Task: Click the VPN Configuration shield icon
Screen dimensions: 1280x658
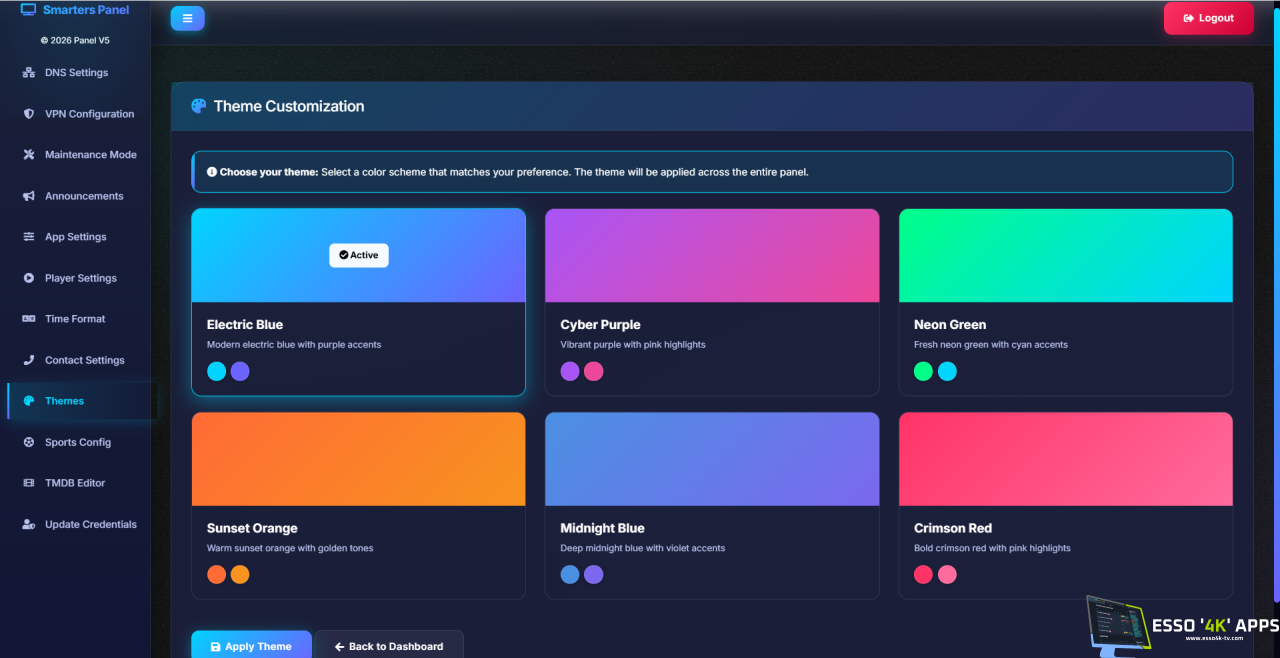Action: pos(29,114)
